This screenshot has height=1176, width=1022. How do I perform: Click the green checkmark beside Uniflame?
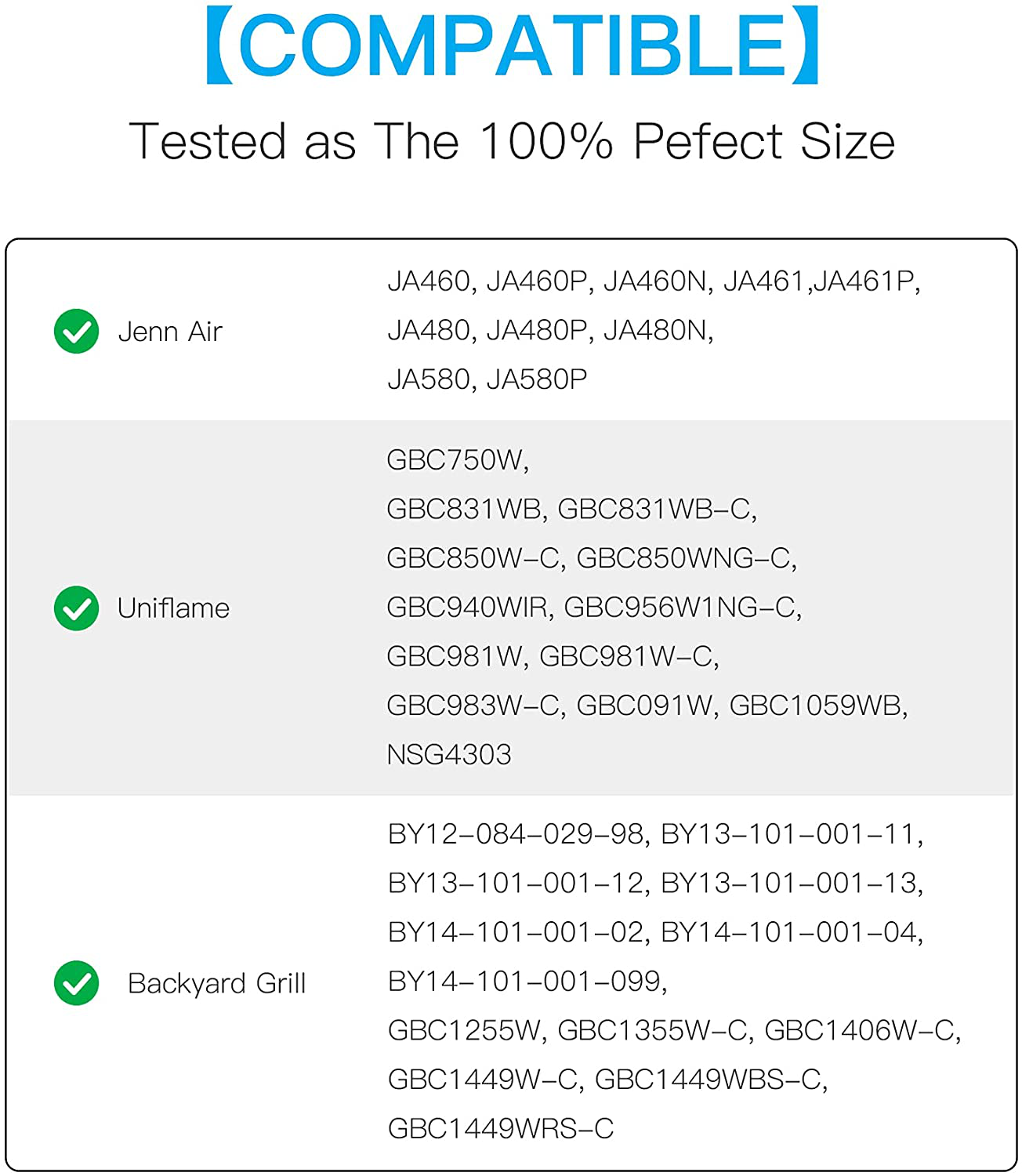pos(76,608)
